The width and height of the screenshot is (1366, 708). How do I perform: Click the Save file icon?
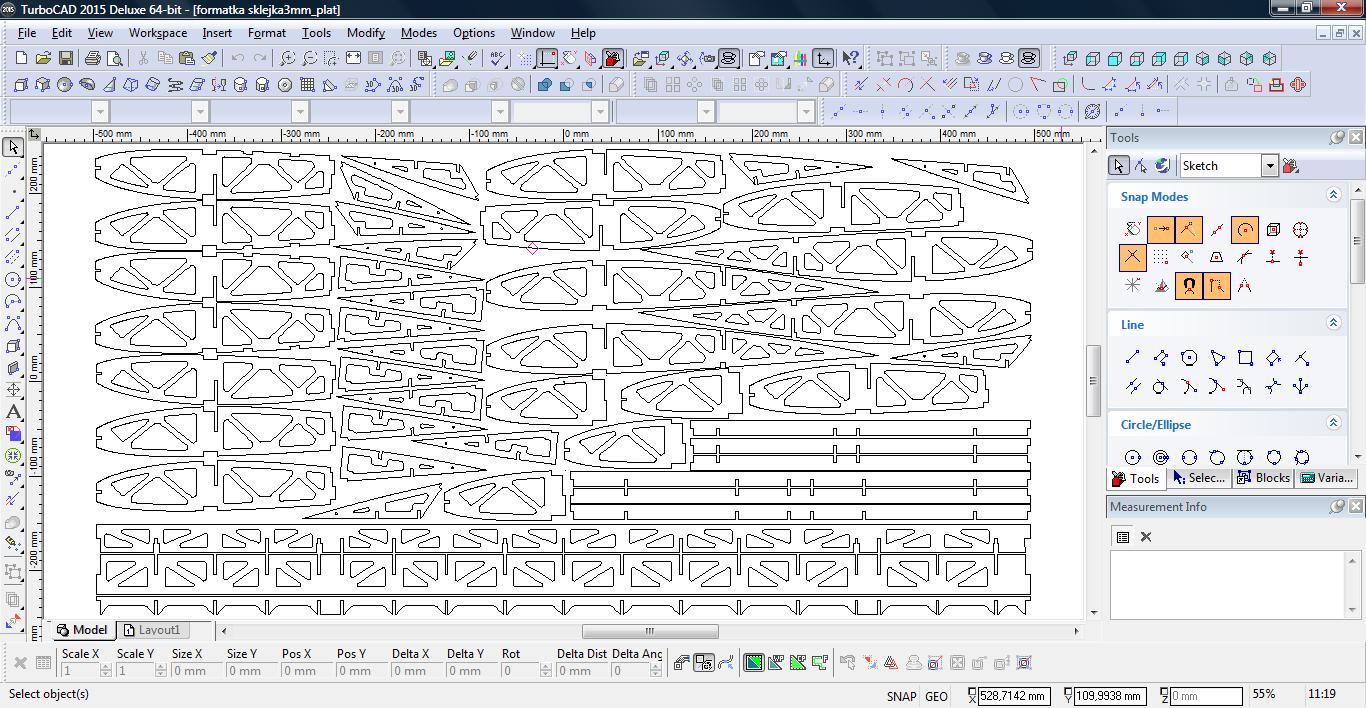[66, 59]
